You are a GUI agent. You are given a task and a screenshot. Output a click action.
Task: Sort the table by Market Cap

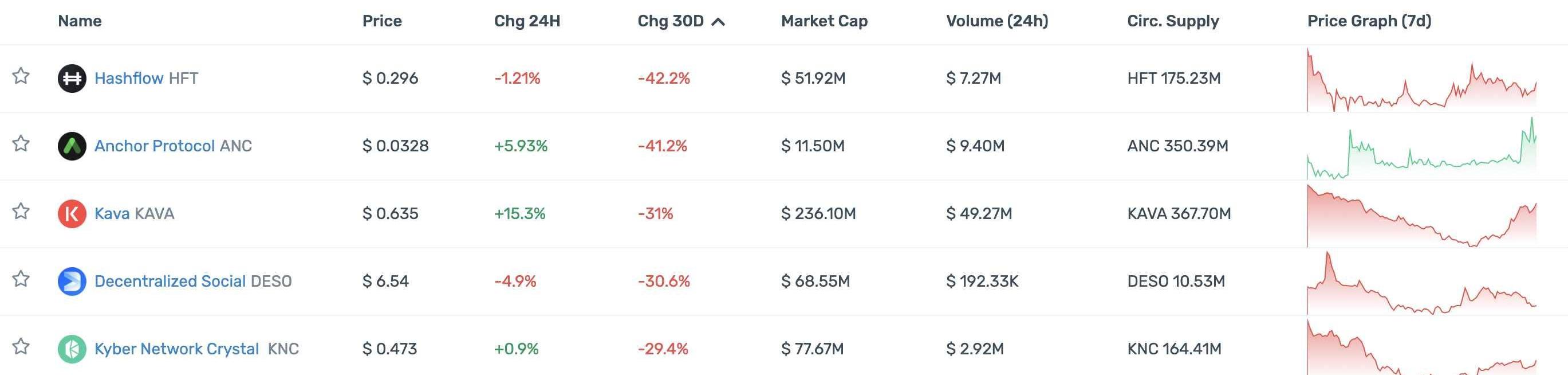click(824, 21)
